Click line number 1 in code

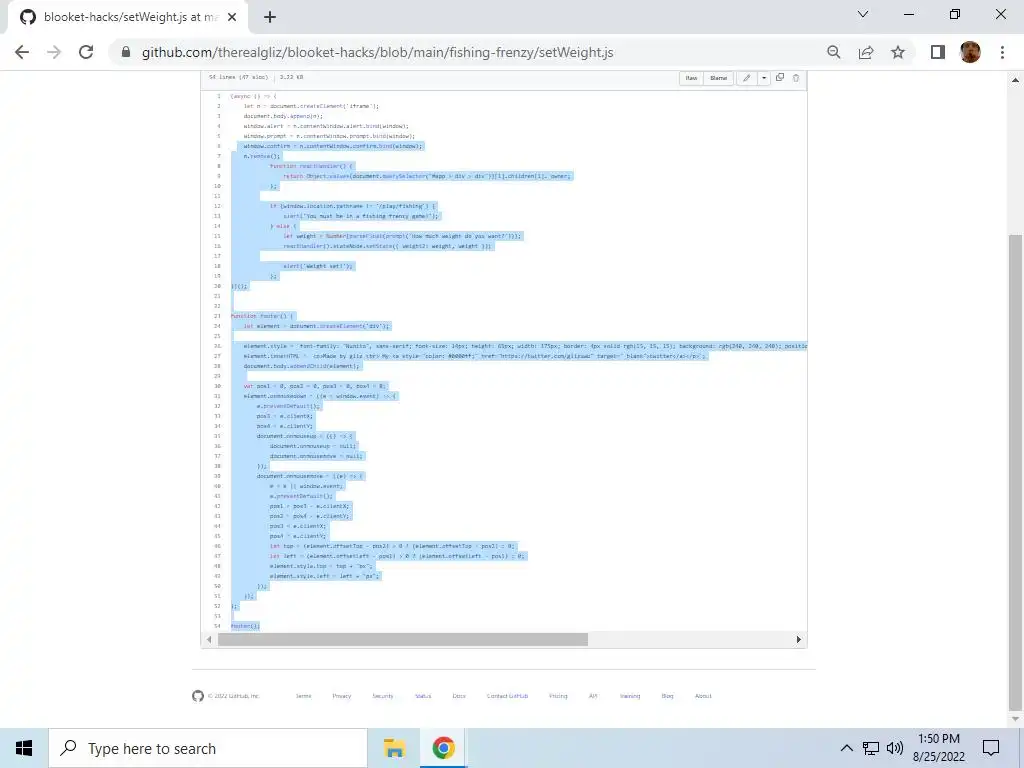click(x=219, y=96)
